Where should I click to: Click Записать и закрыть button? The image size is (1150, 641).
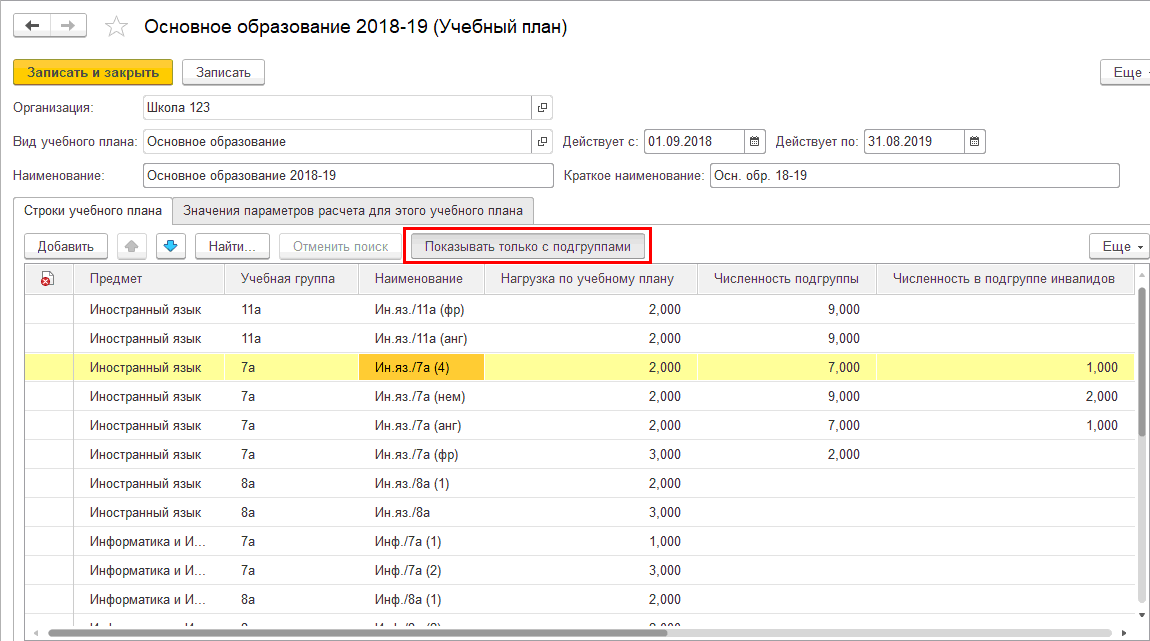click(x=93, y=73)
